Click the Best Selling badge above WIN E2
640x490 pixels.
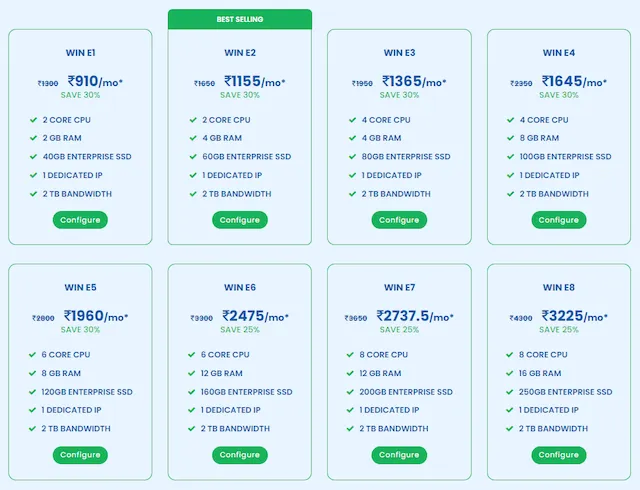point(240,19)
